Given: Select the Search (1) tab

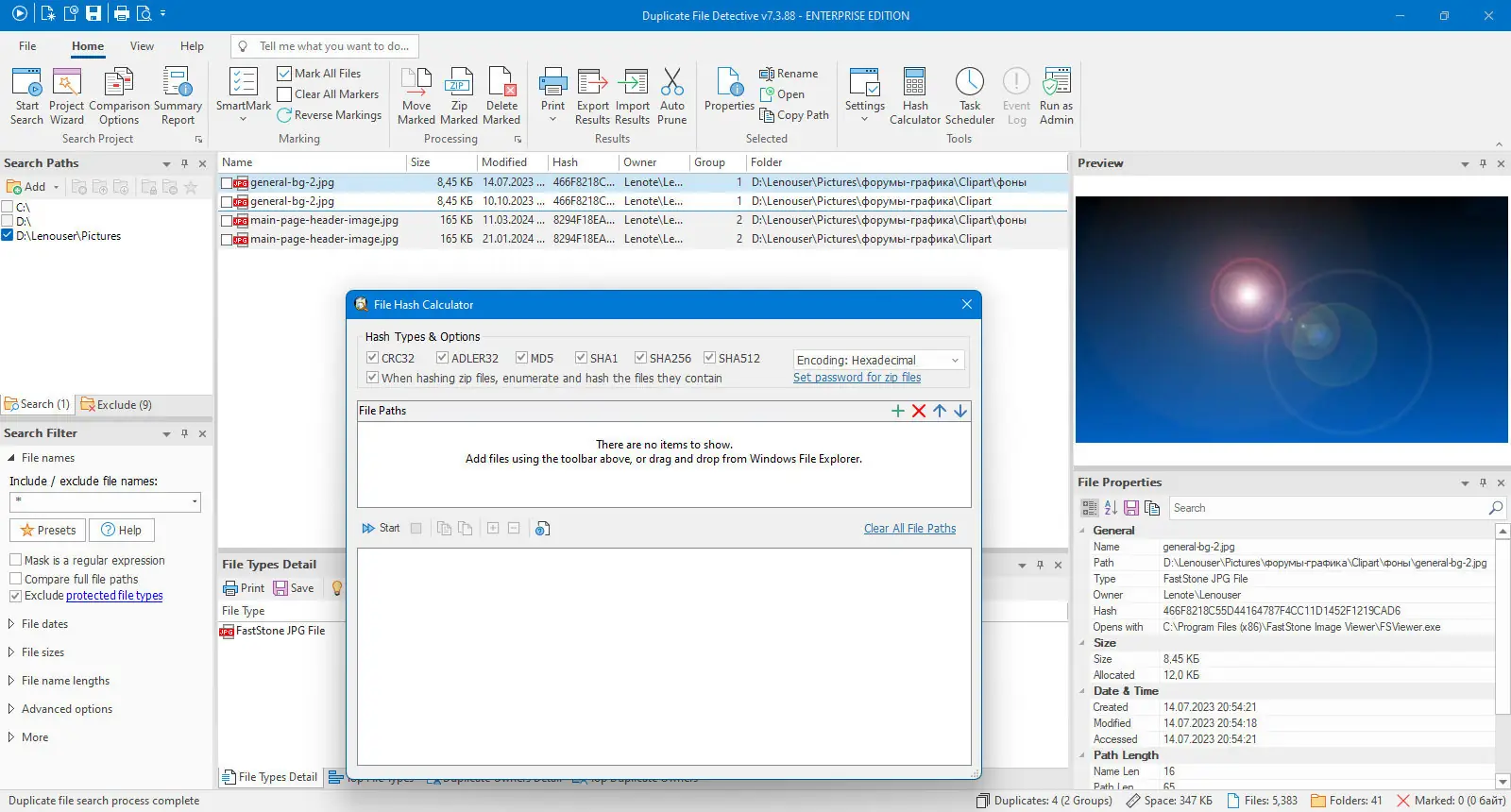Looking at the screenshot, I should pyautogui.click(x=37, y=405).
